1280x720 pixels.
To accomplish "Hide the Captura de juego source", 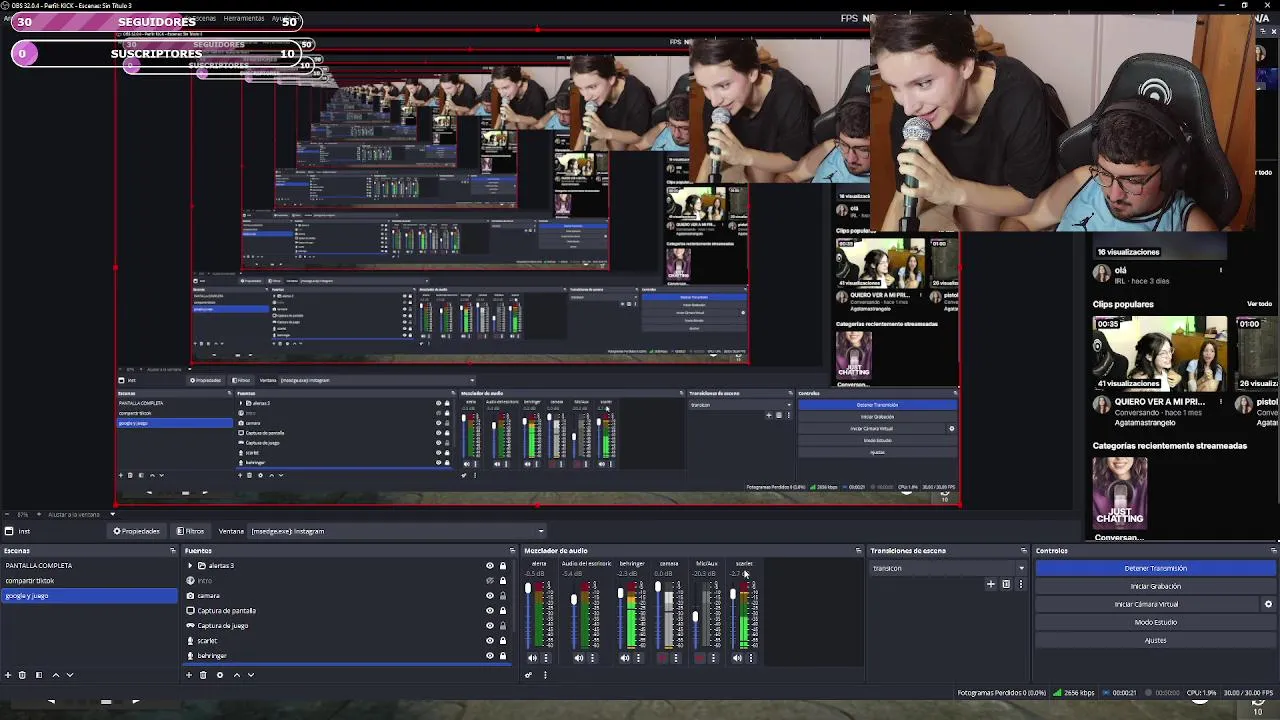I will pos(490,626).
